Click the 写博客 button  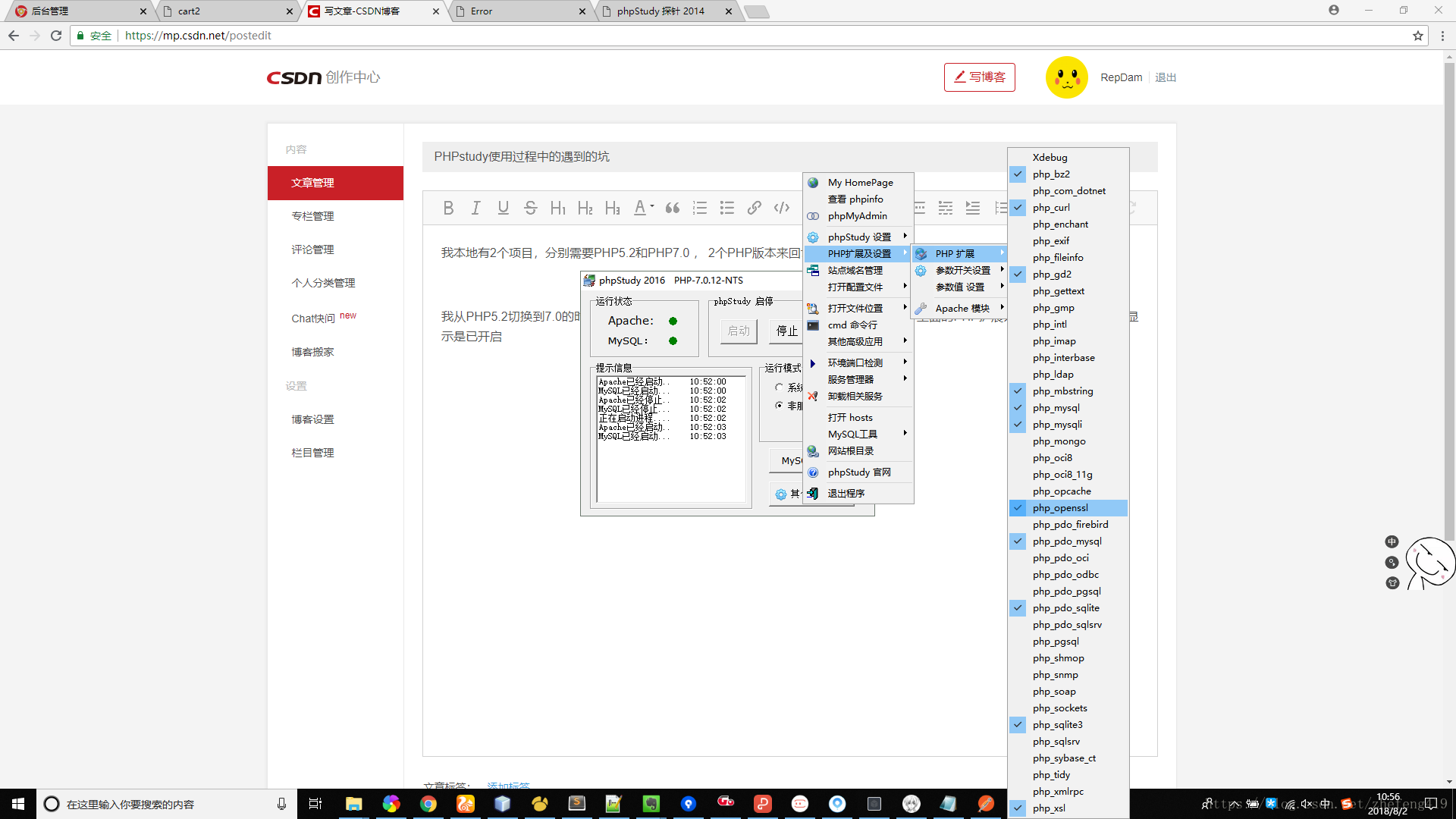click(x=979, y=77)
